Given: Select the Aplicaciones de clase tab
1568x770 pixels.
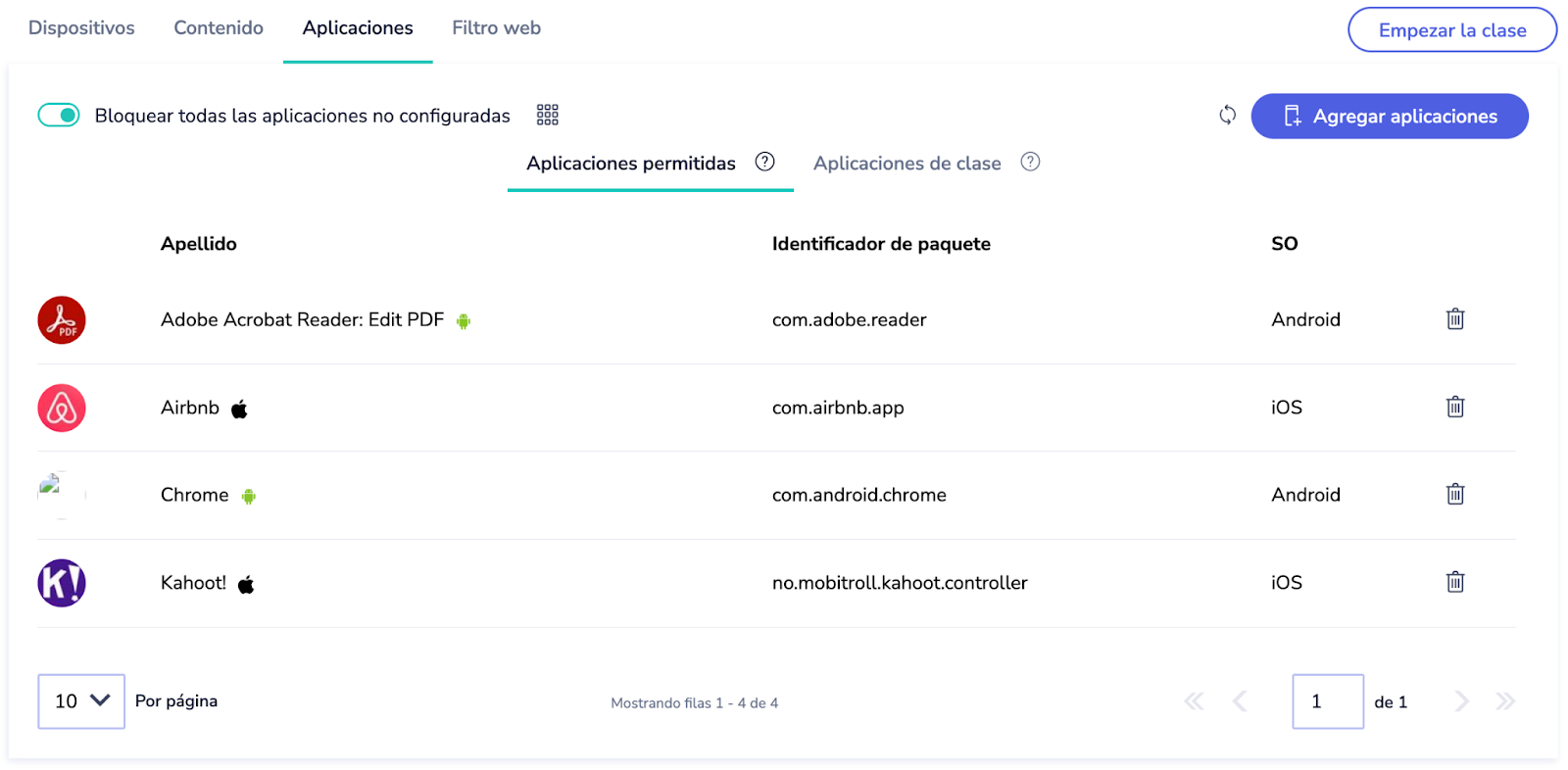Looking at the screenshot, I should pyautogui.click(x=906, y=164).
